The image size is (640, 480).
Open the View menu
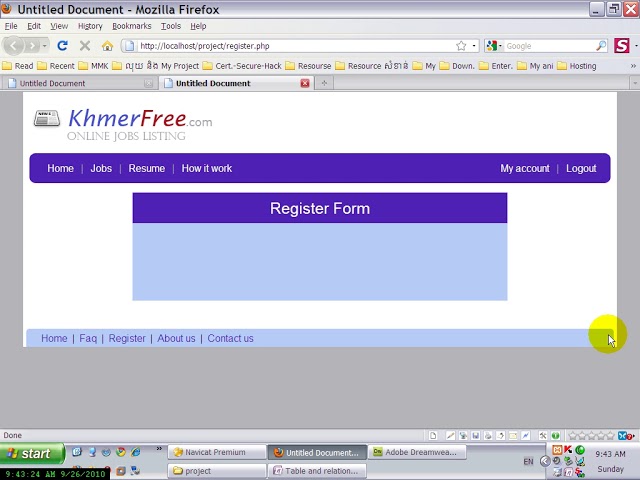(x=59, y=26)
